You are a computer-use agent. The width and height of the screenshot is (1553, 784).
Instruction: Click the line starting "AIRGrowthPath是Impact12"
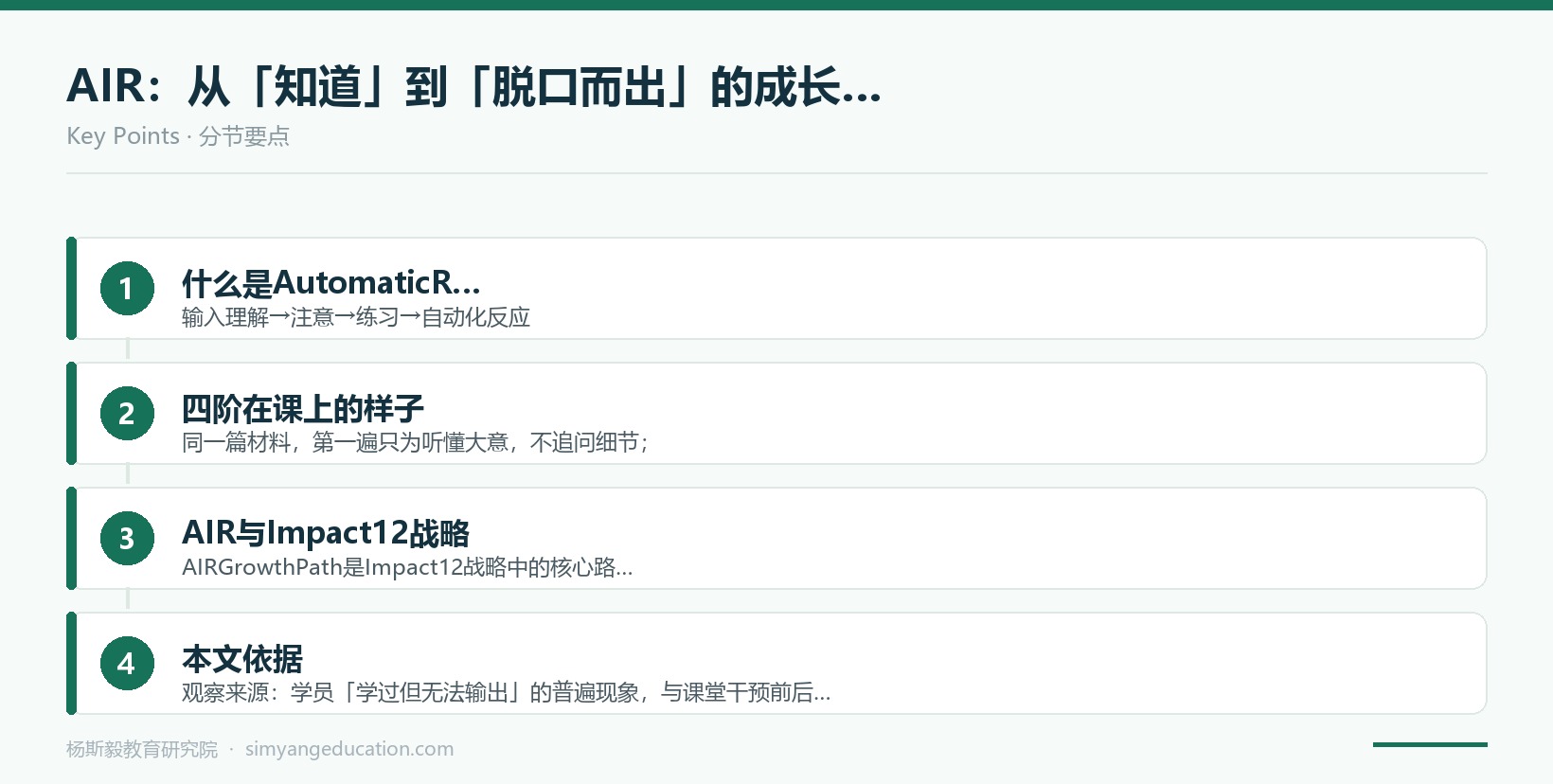[x=407, y=567]
